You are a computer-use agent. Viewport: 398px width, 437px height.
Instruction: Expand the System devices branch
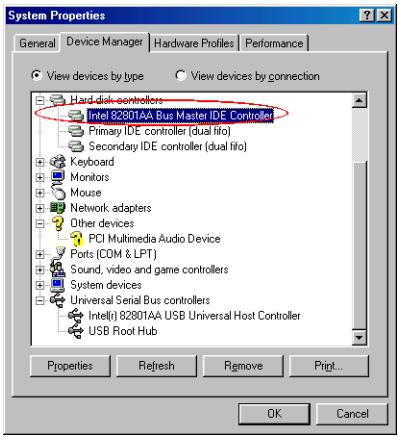(x=40, y=285)
